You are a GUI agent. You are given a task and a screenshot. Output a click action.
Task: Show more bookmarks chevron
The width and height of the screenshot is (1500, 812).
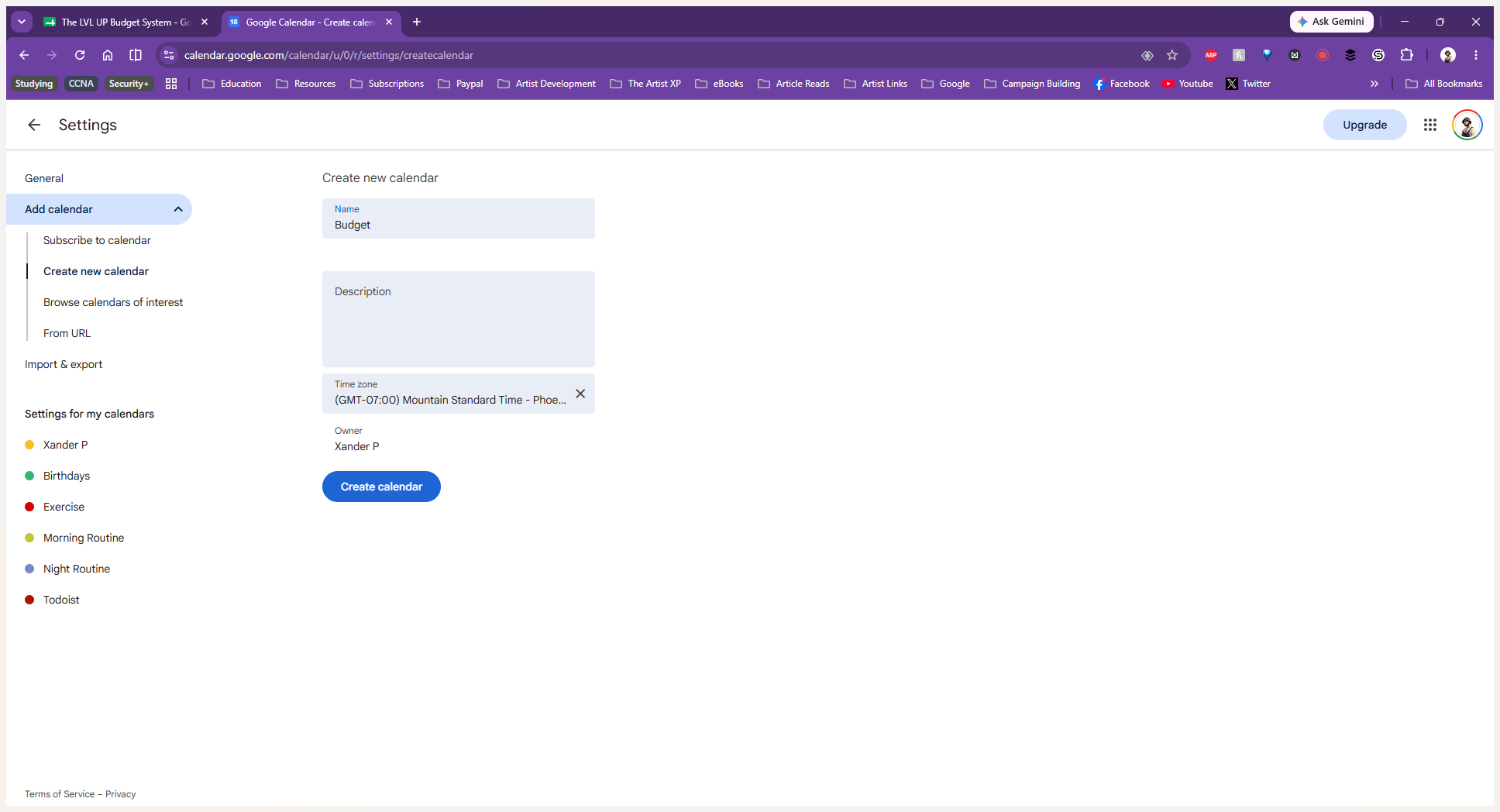(x=1374, y=84)
